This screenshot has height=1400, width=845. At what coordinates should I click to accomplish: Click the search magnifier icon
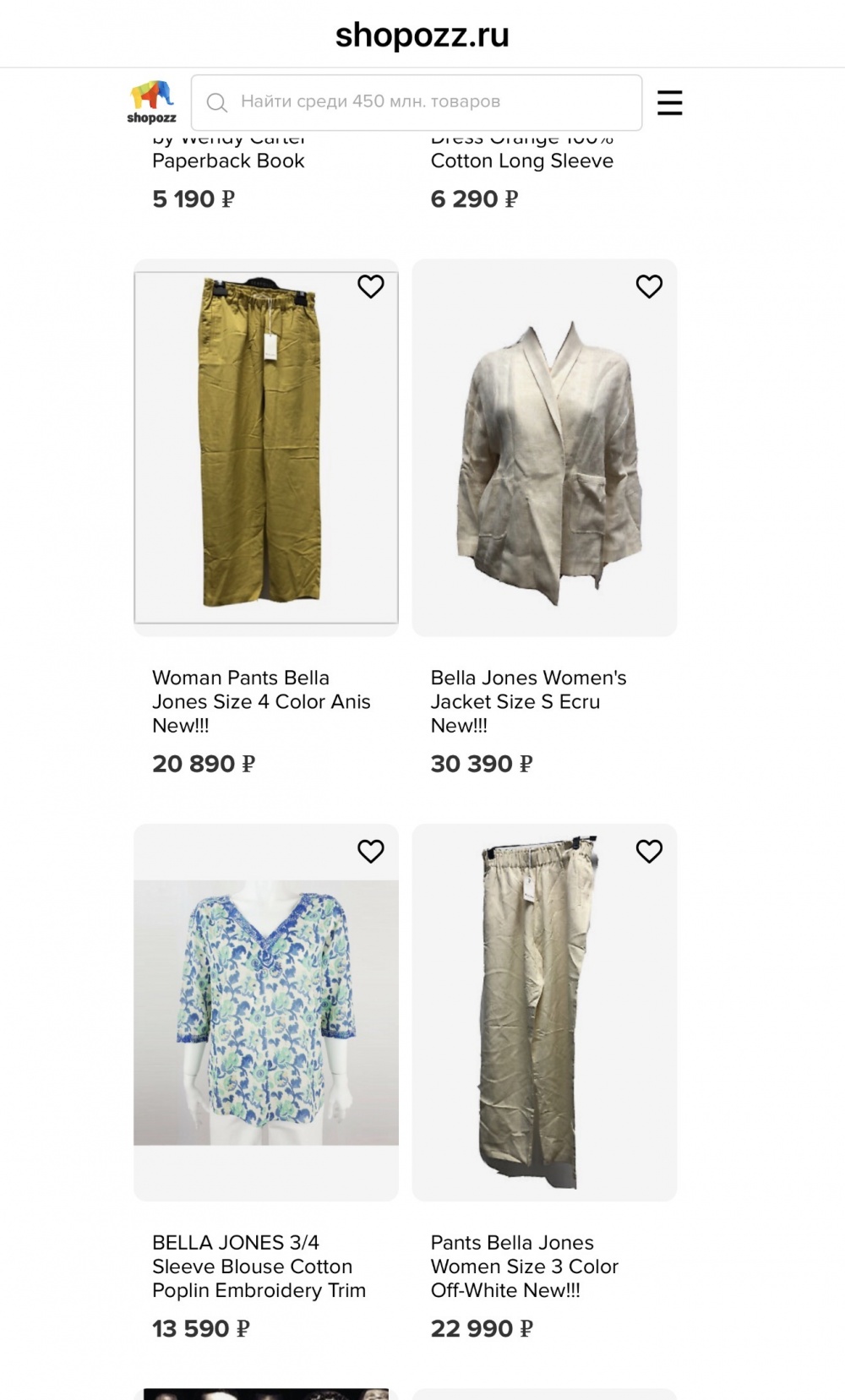[217, 102]
